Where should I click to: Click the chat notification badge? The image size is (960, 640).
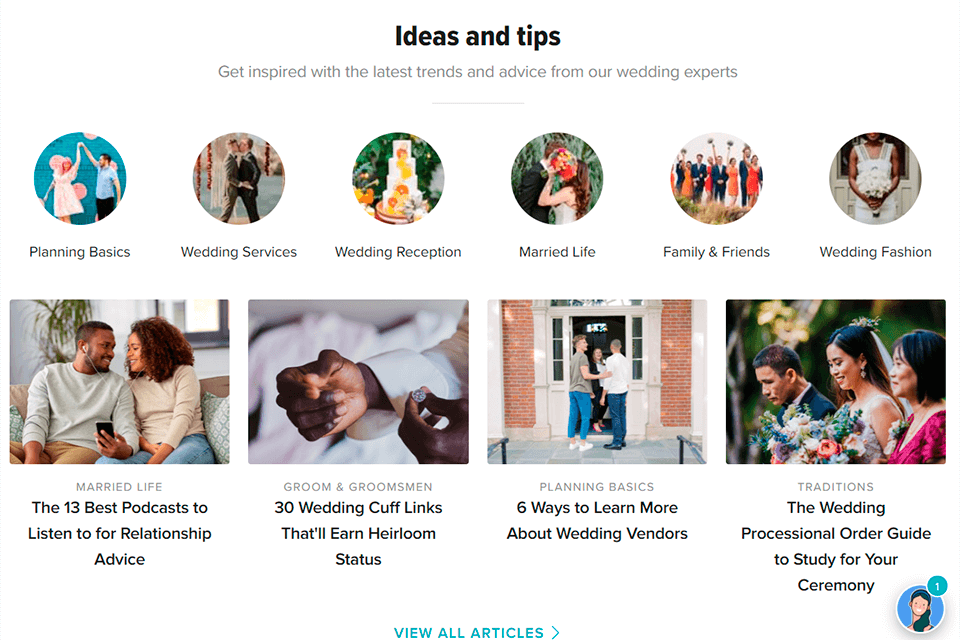937,586
